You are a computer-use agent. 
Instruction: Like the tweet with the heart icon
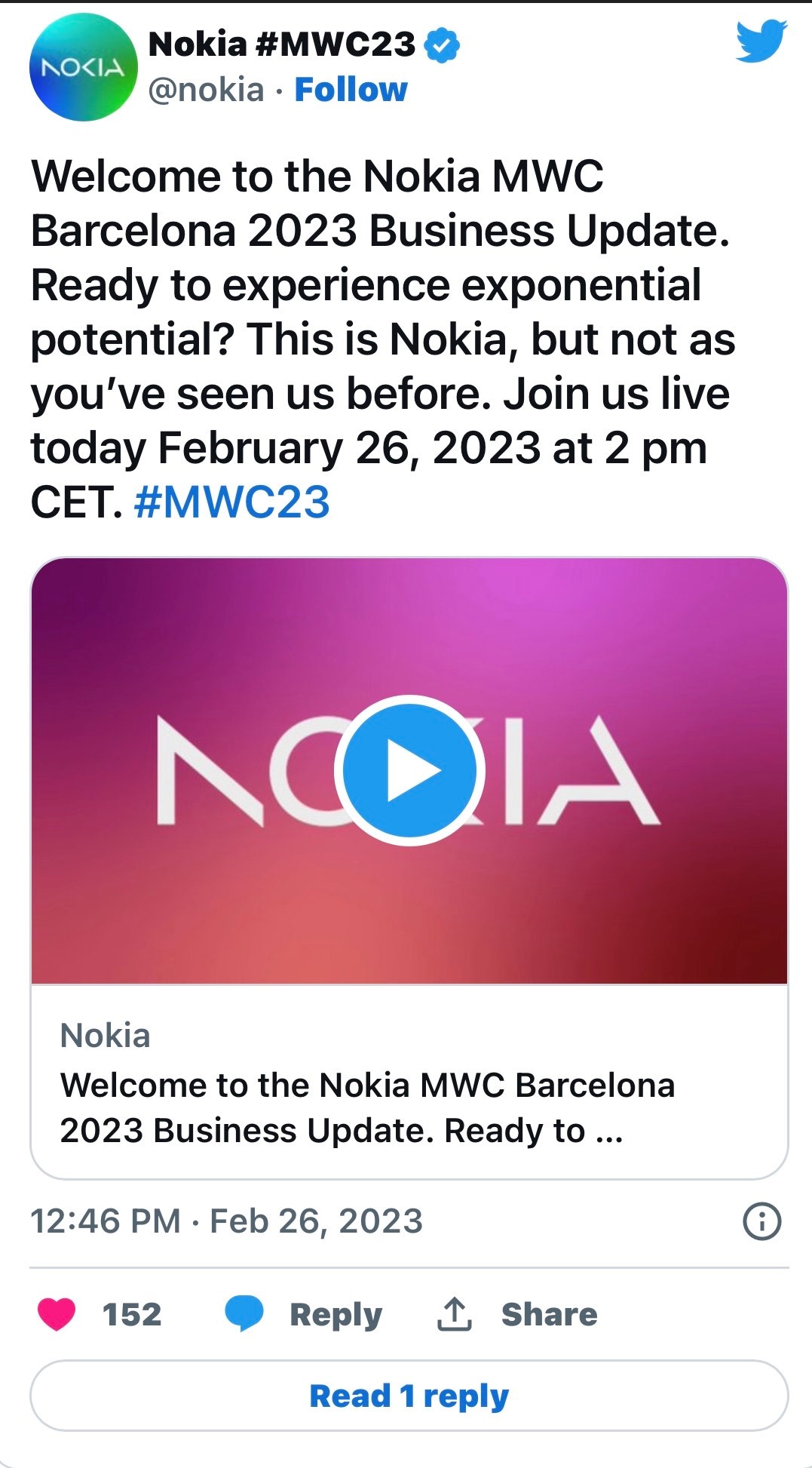pyautogui.click(x=57, y=1314)
